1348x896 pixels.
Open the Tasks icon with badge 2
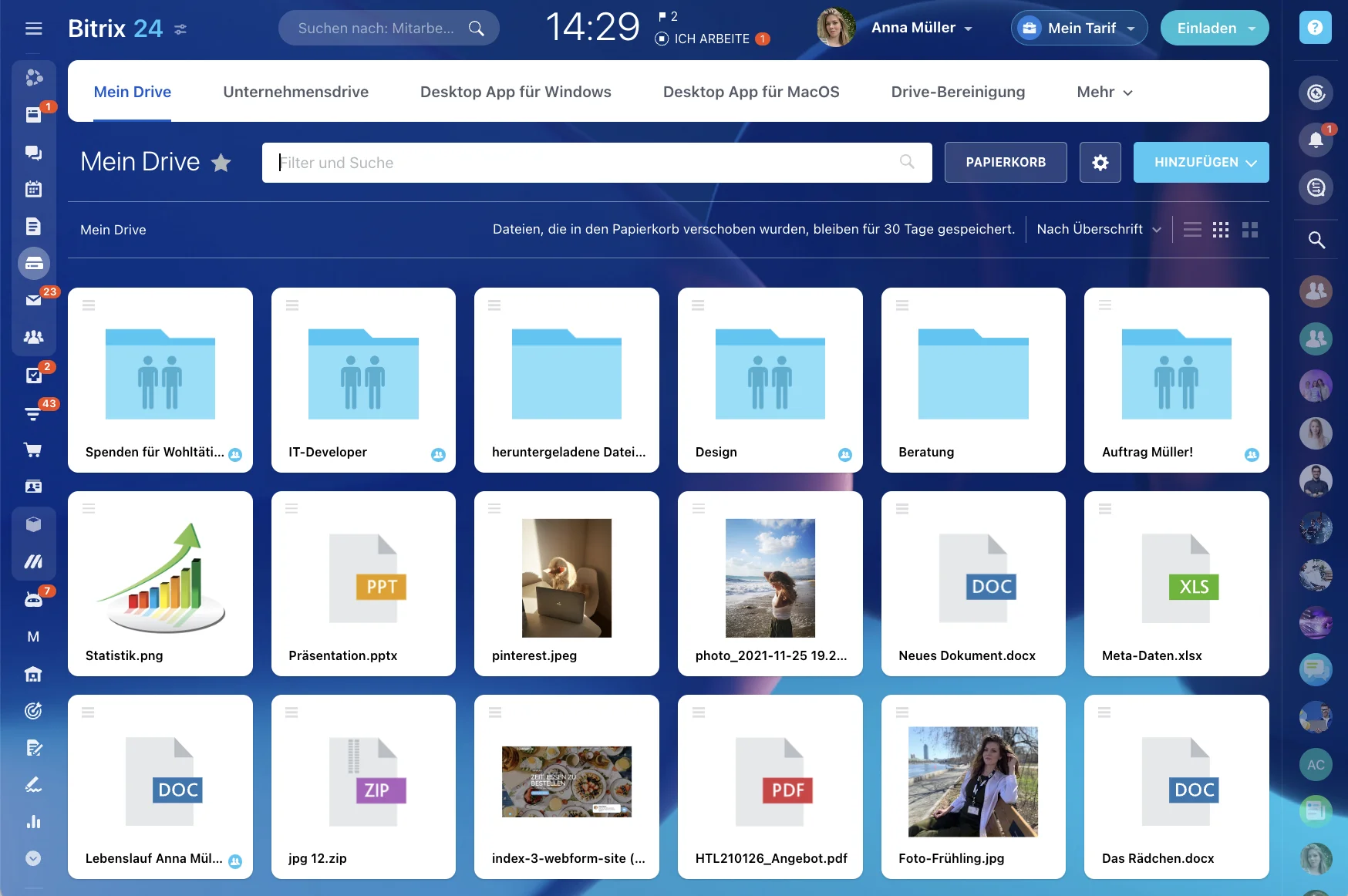[34, 376]
